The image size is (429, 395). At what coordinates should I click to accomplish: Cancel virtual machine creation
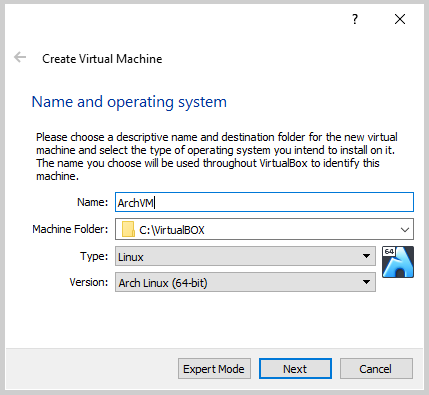point(376,369)
